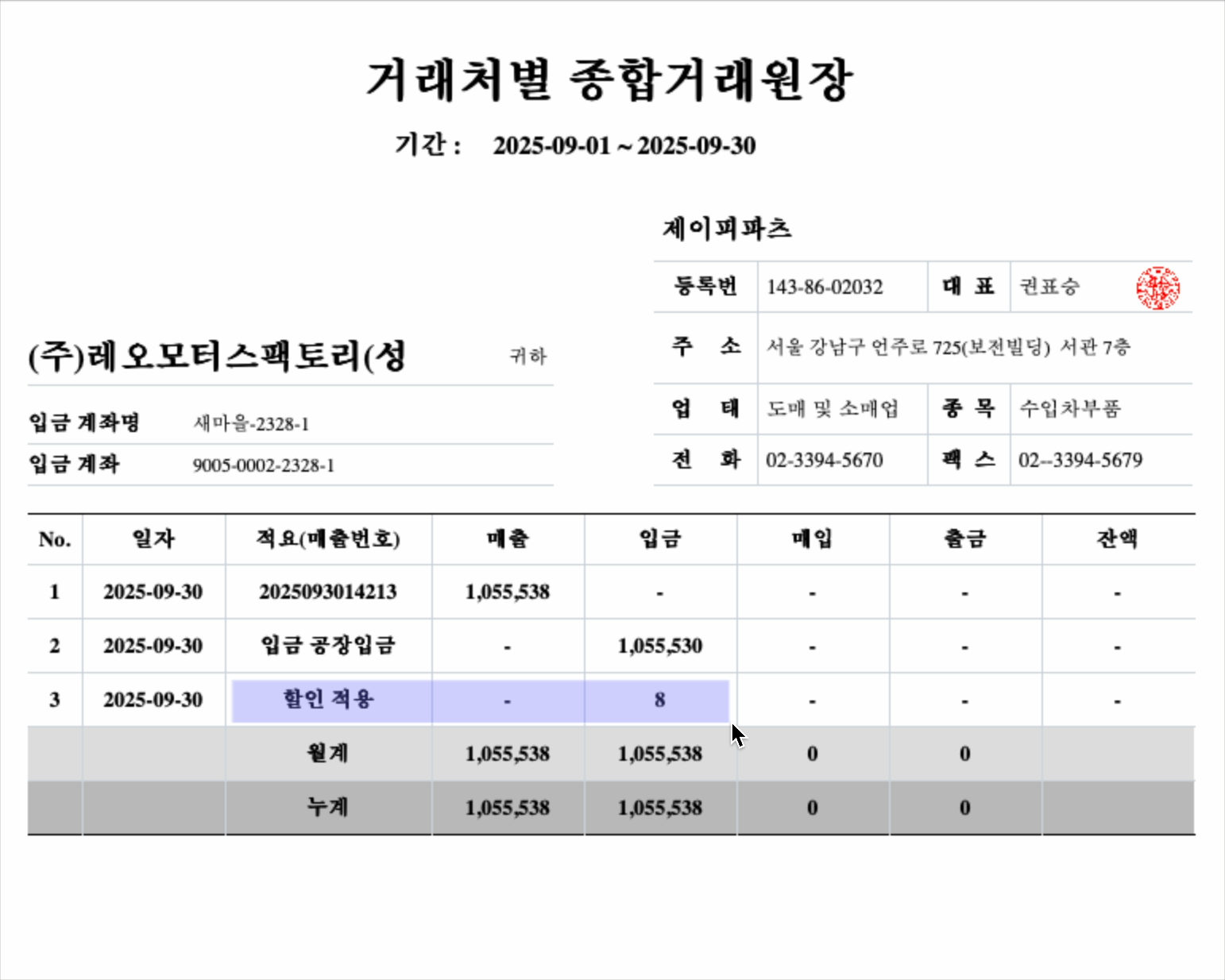Select sales number 2025093014213
This screenshot has height=980, width=1225.
[328, 592]
